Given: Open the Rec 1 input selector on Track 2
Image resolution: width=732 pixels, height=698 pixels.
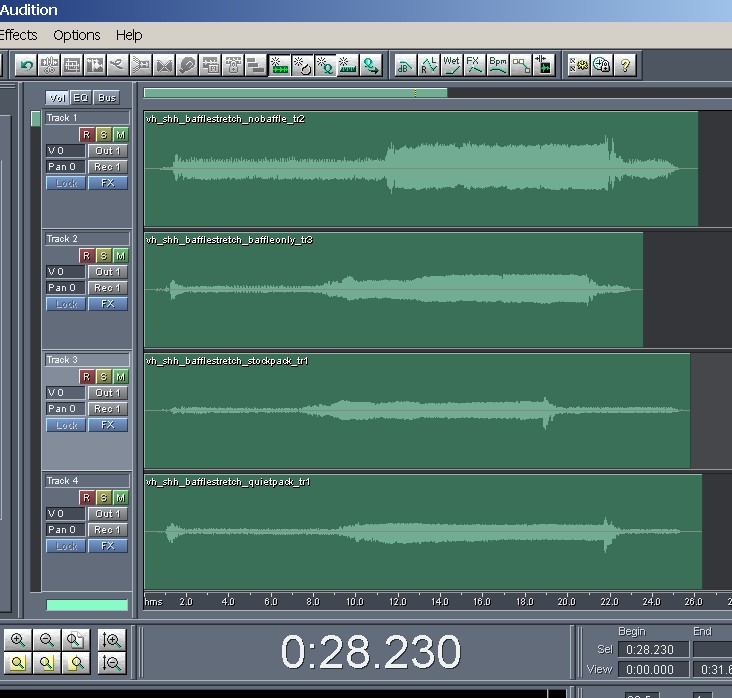Looking at the screenshot, I should tap(107, 288).
